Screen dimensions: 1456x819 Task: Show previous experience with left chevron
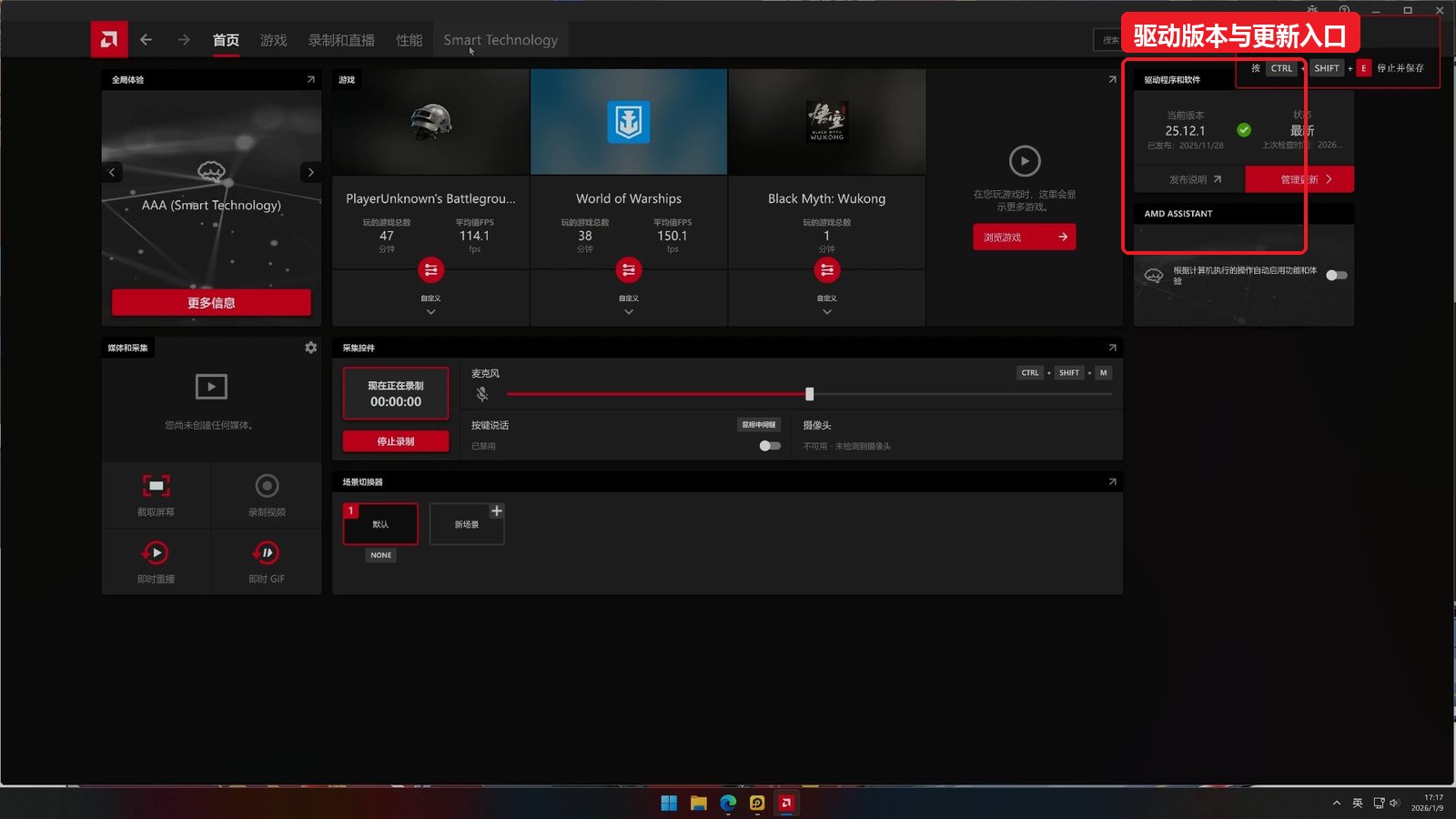click(x=112, y=172)
